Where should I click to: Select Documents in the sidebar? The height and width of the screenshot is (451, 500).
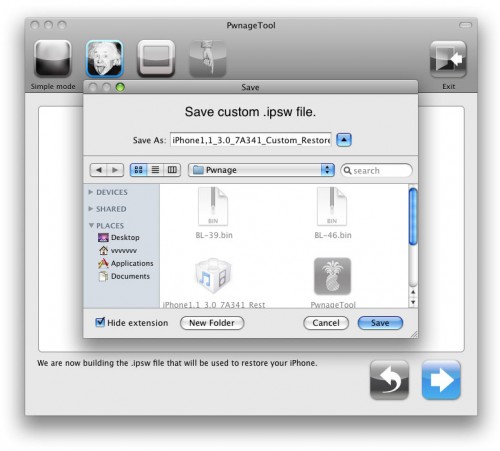click(x=124, y=276)
